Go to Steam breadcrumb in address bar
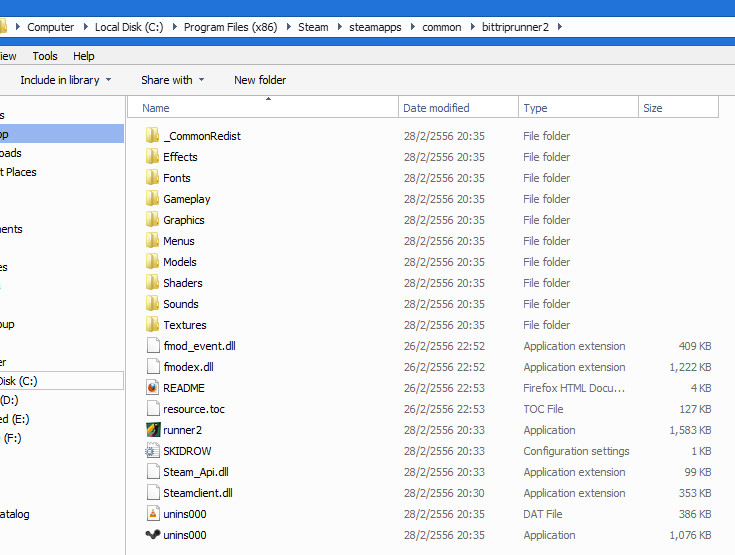The width and height of the screenshot is (735, 555). click(313, 27)
